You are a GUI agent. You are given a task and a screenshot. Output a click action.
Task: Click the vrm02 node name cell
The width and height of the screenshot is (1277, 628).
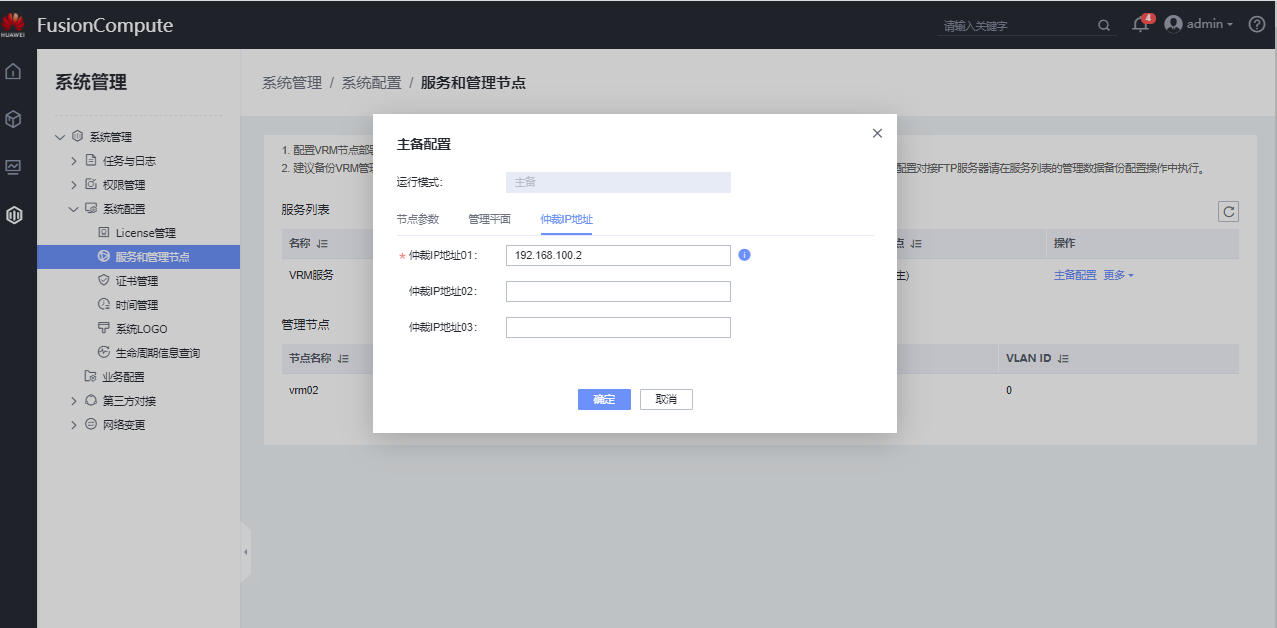[x=304, y=390]
